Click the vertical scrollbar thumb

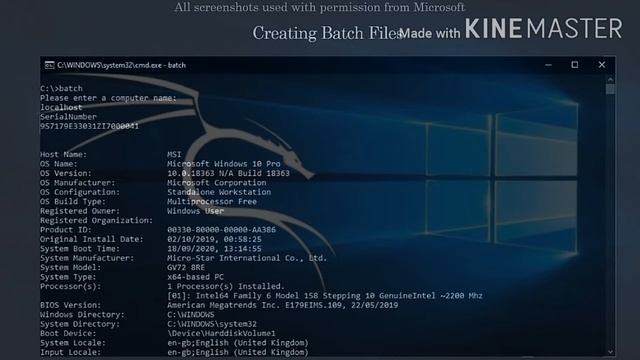pos(610,89)
